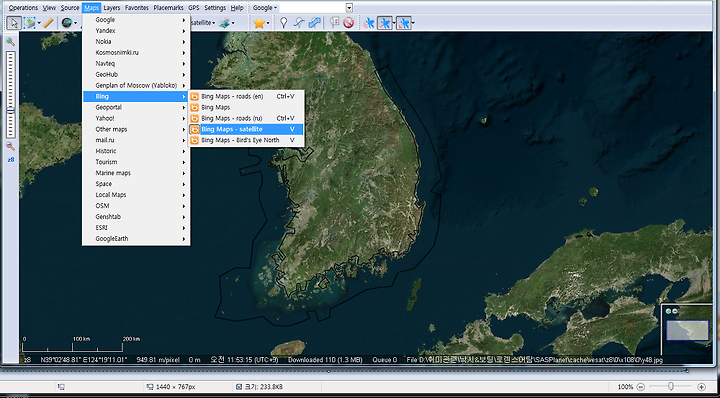Click the red hide-placemarks icon
The height and width of the screenshot is (398, 720).
[x=349, y=22]
